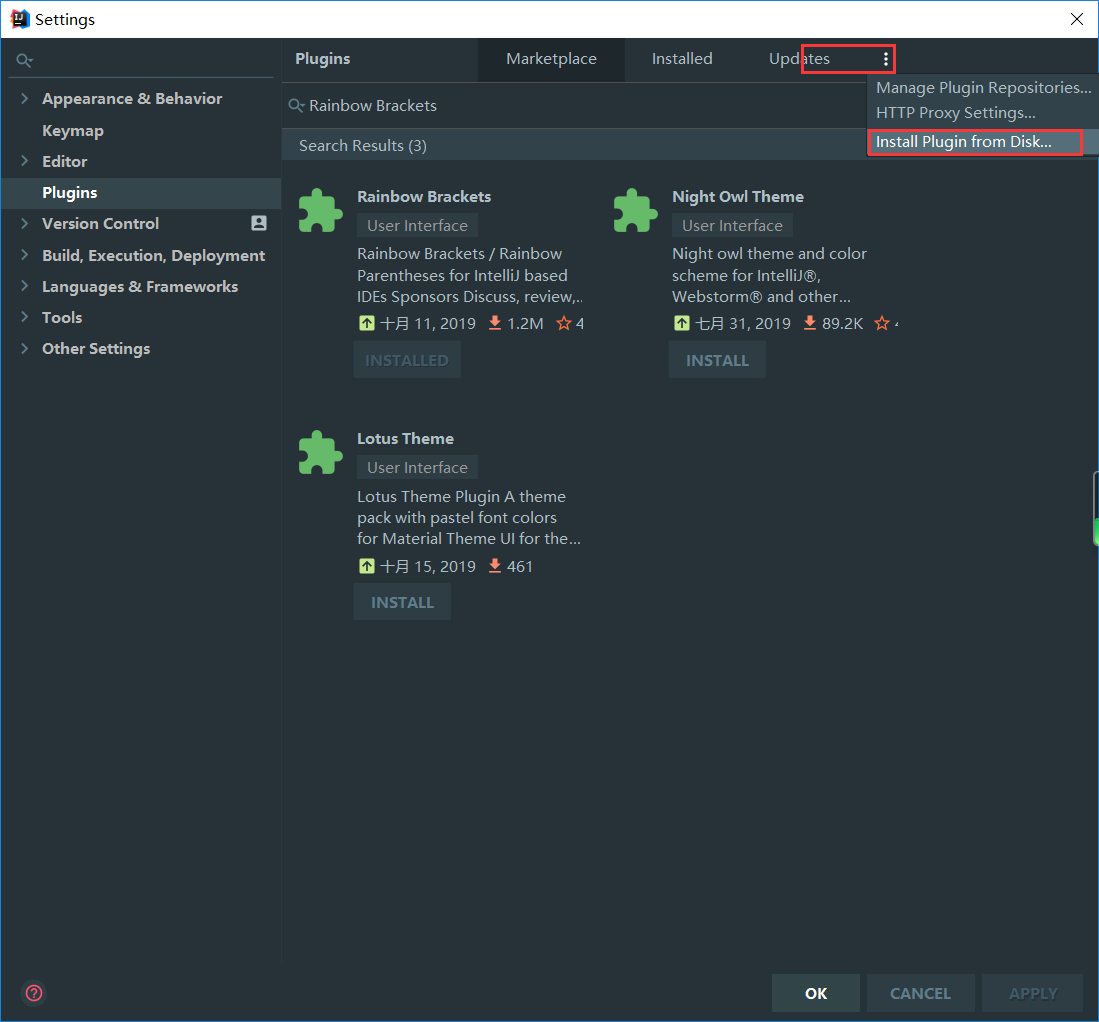Click the settings search magnifier icon

tap(24, 61)
